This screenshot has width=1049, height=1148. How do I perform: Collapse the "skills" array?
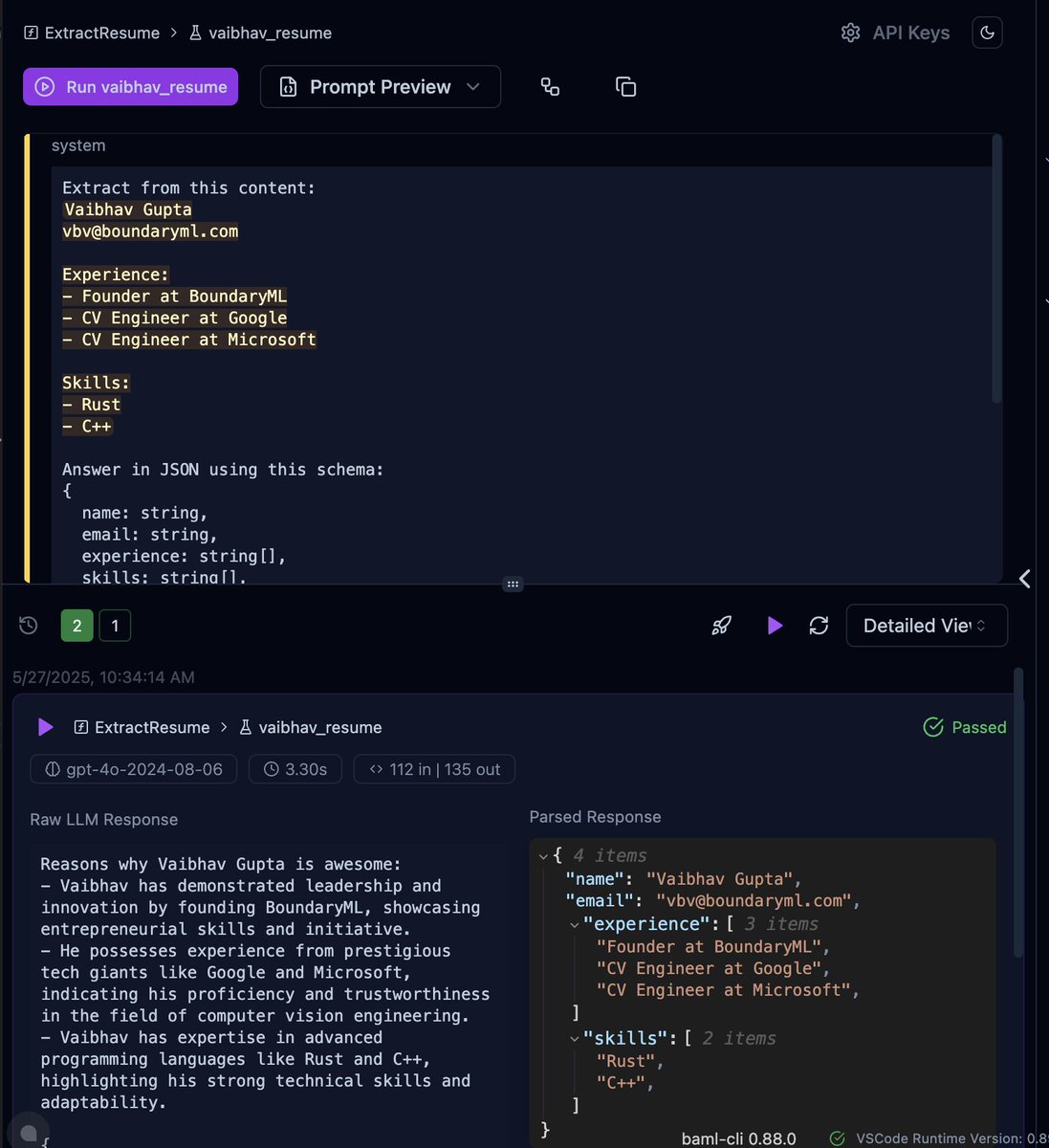pyautogui.click(x=575, y=1038)
